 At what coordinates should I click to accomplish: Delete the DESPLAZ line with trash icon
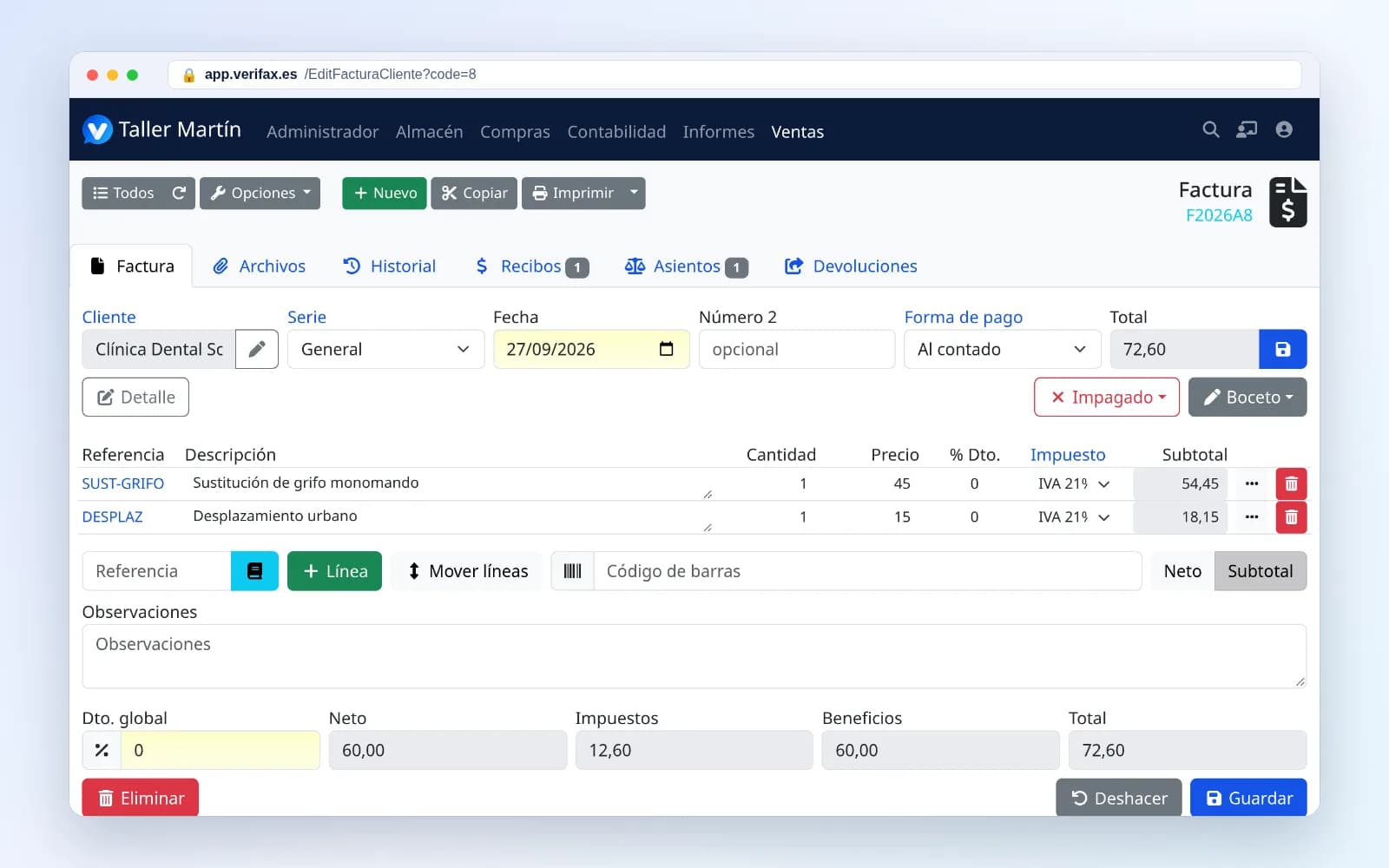[1291, 516]
